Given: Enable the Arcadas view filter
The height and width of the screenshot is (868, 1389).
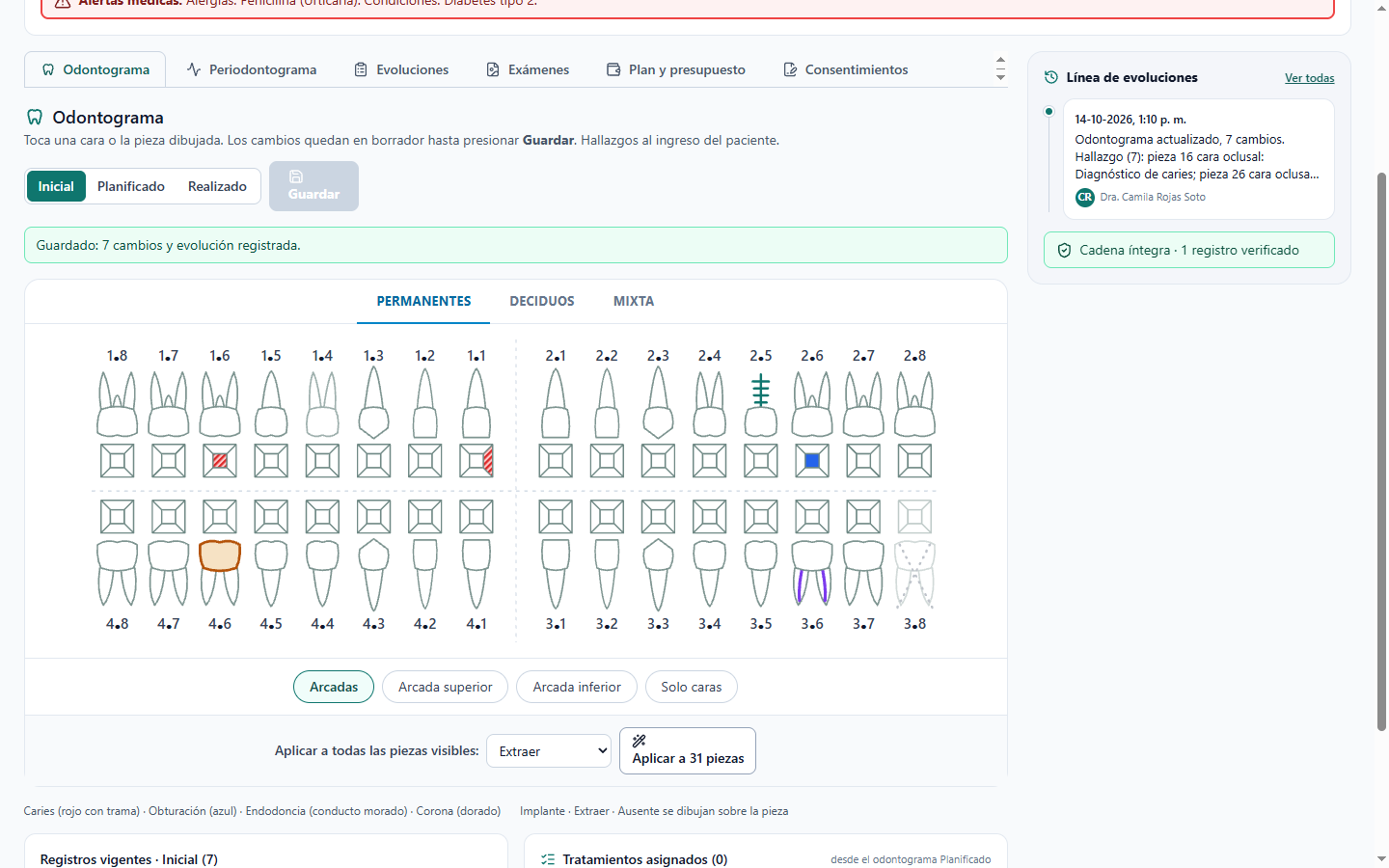Looking at the screenshot, I should [334, 687].
